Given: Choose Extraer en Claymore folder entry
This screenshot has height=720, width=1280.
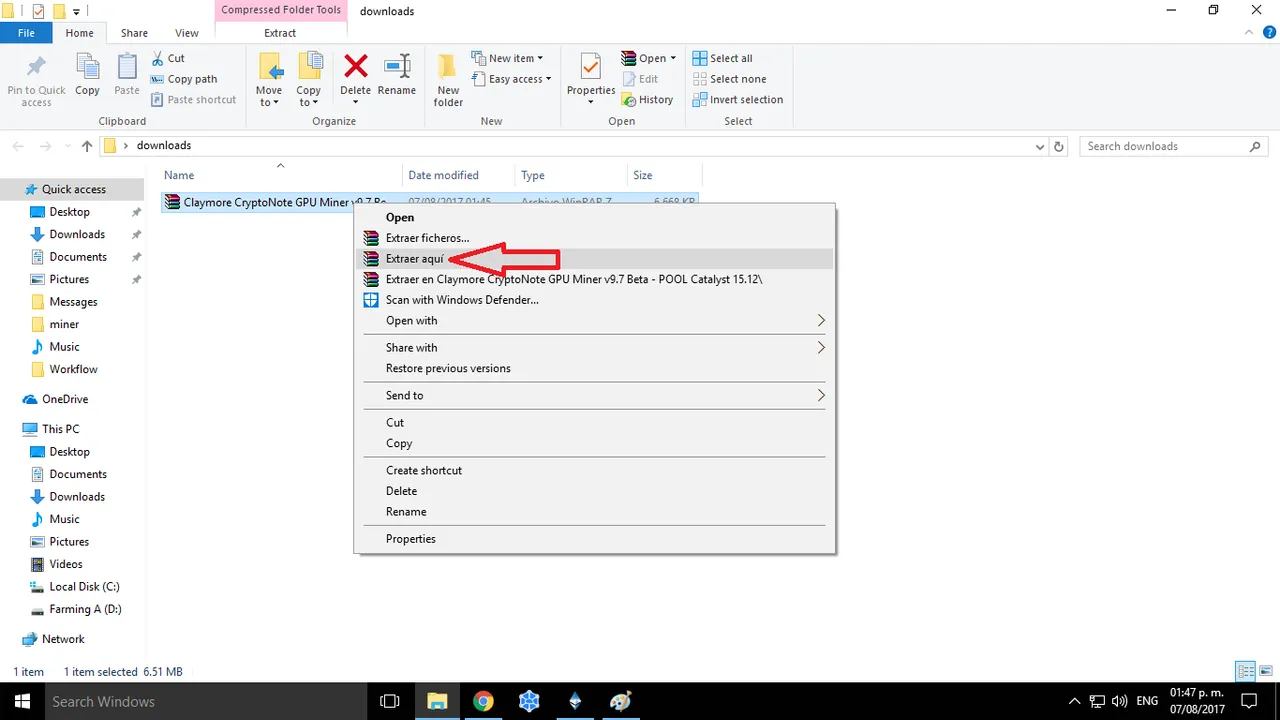Looking at the screenshot, I should coord(595,280).
